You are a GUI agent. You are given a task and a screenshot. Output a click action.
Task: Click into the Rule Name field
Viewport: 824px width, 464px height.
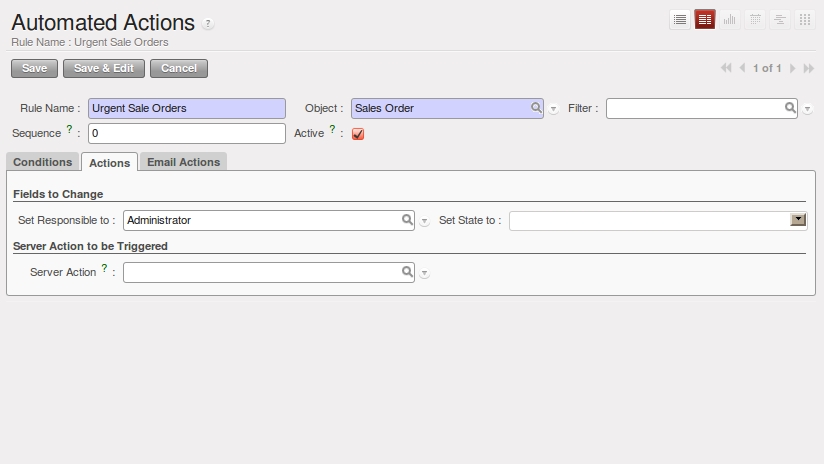(x=187, y=108)
